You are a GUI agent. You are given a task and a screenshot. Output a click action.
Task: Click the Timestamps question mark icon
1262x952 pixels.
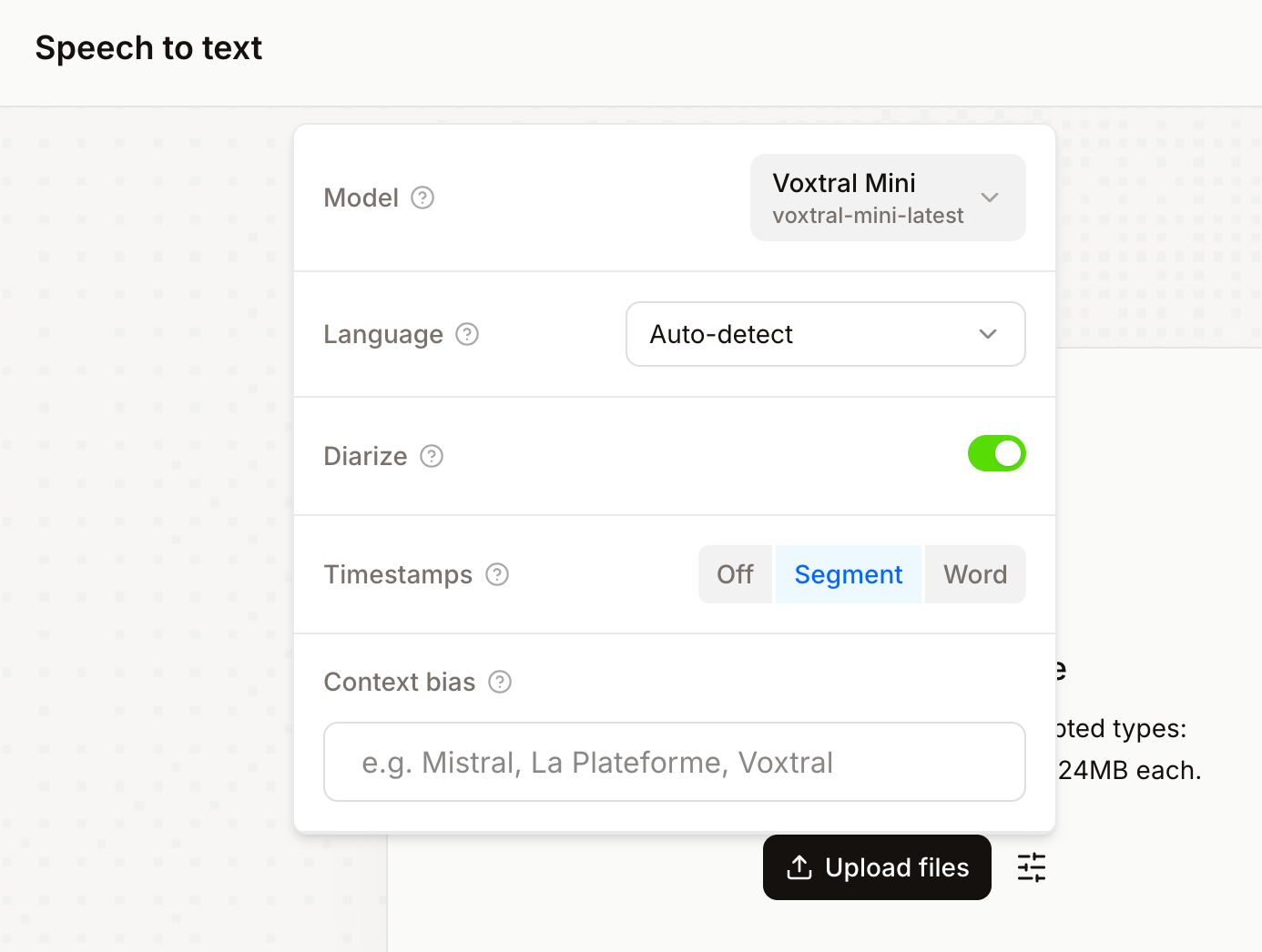tap(497, 574)
